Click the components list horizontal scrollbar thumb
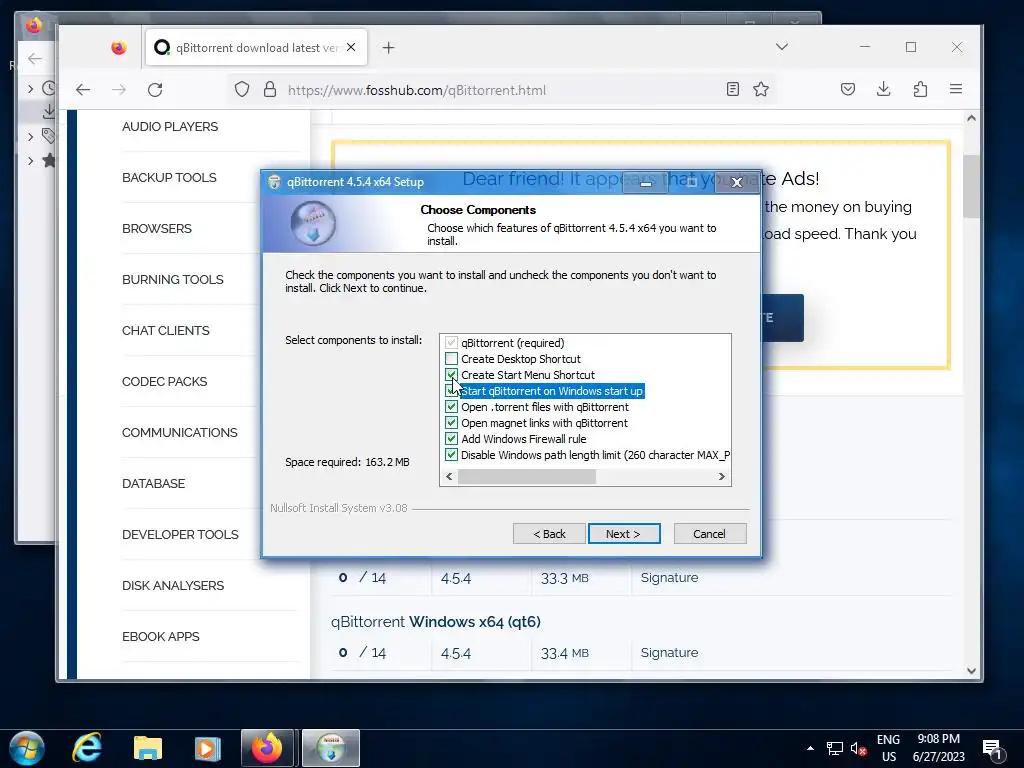 [527, 477]
